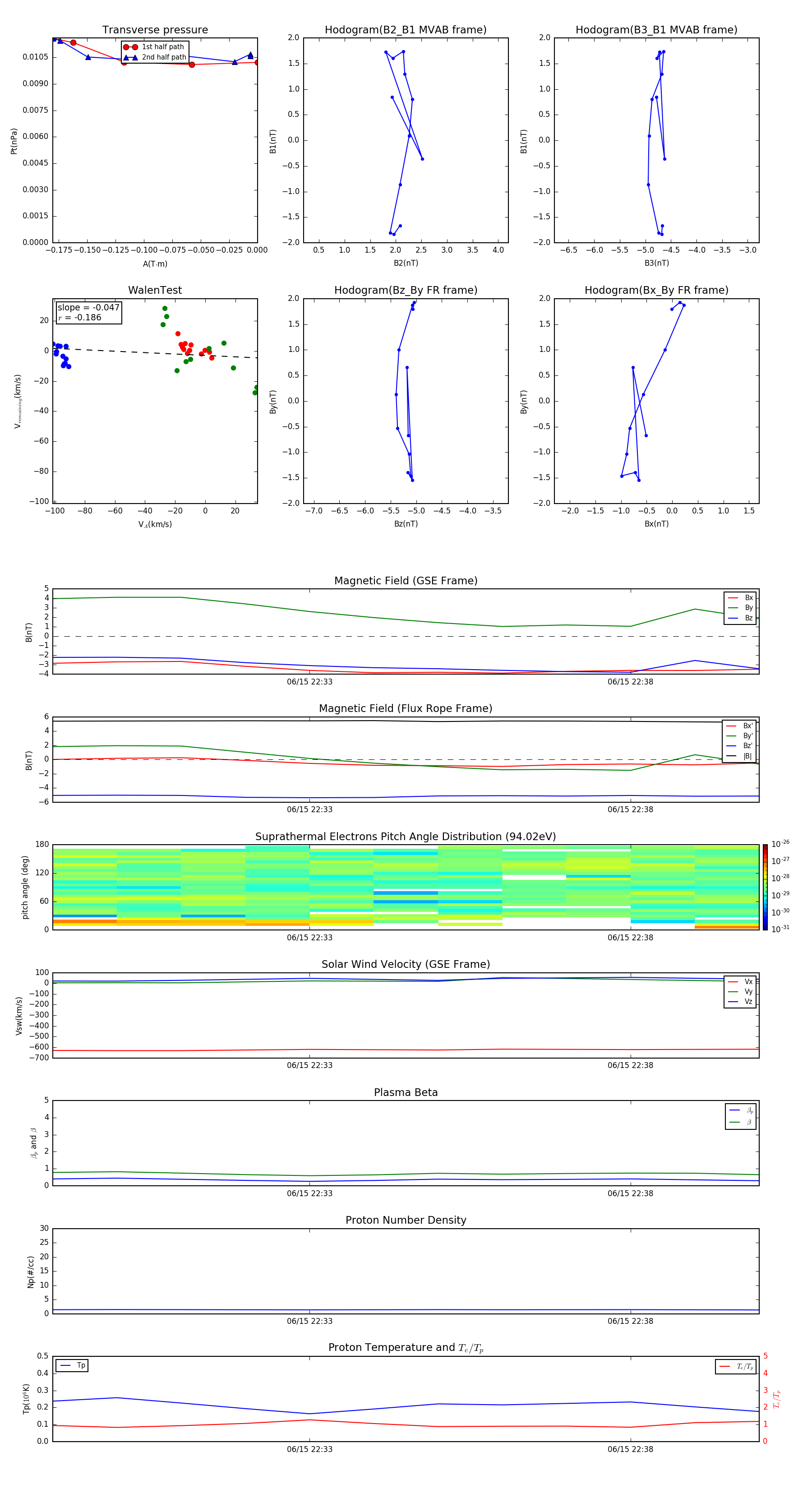This screenshot has width=812, height=1489.
Task: Click the '1st half path' legend entry
Action: pos(154,47)
